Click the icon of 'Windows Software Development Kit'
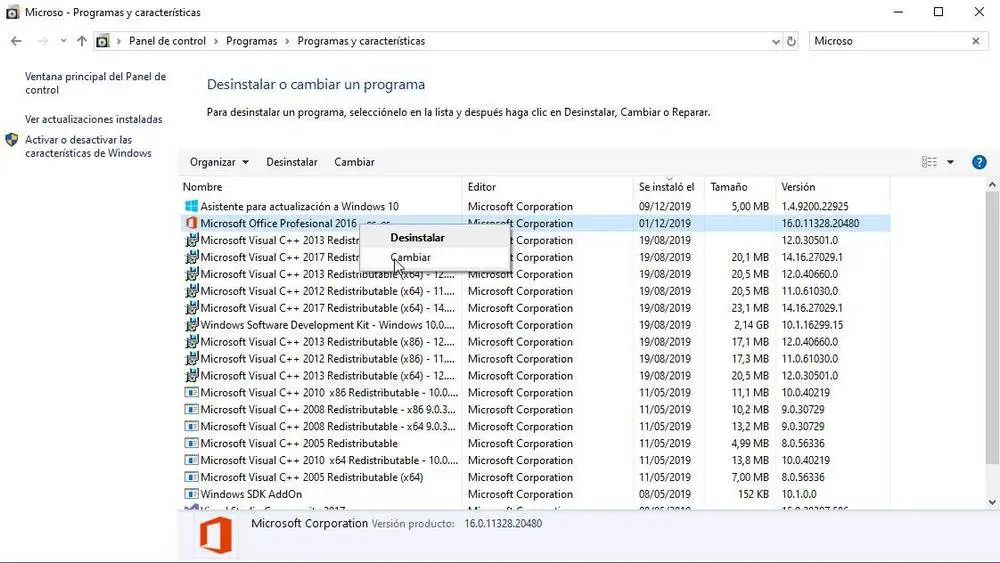Screen dimensions: 1000x563 [x=191, y=325]
